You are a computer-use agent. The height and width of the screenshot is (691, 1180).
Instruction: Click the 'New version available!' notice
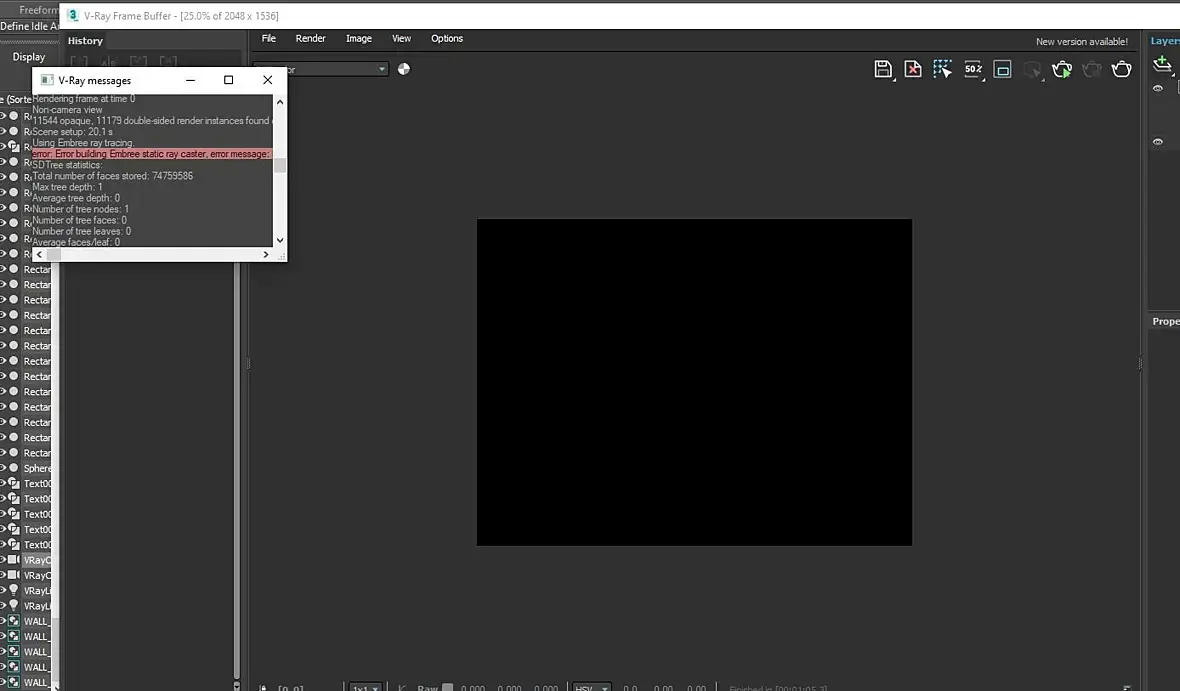point(1081,42)
